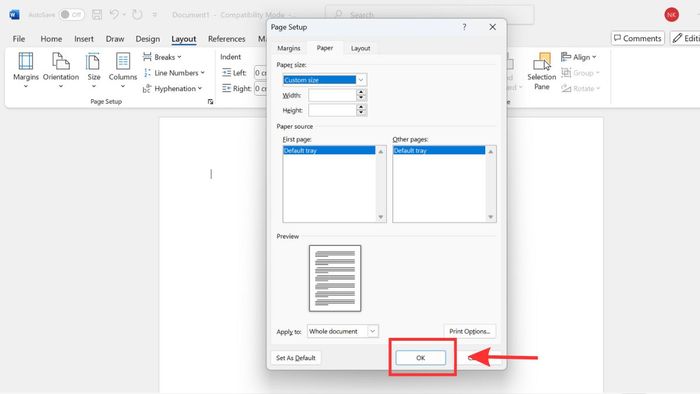Switch to the Insert ribbon tab
700x394 pixels.
[x=84, y=39]
